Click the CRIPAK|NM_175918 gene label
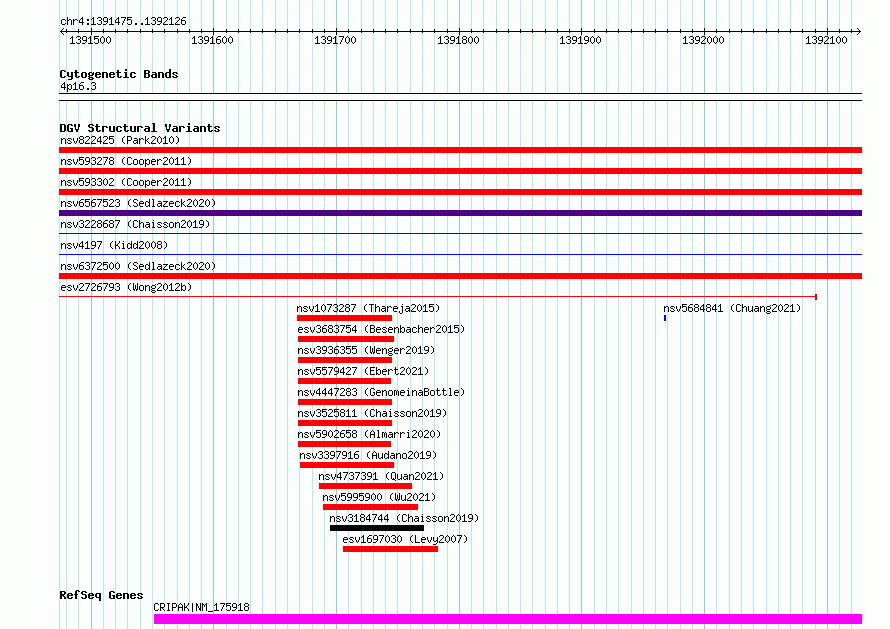 point(201,607)
